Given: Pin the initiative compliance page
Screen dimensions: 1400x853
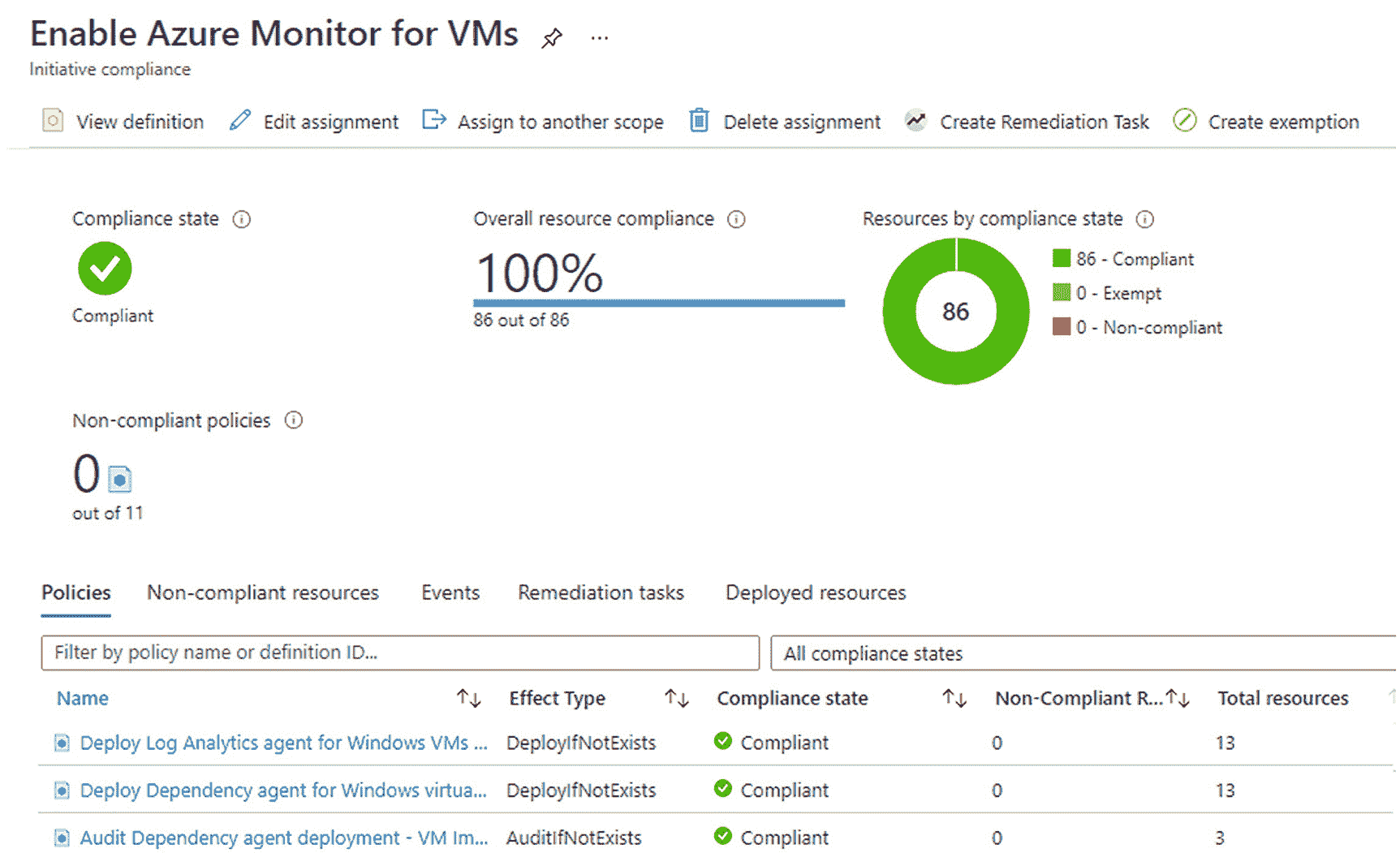Looking at the screenshot, I should [552, 38].
